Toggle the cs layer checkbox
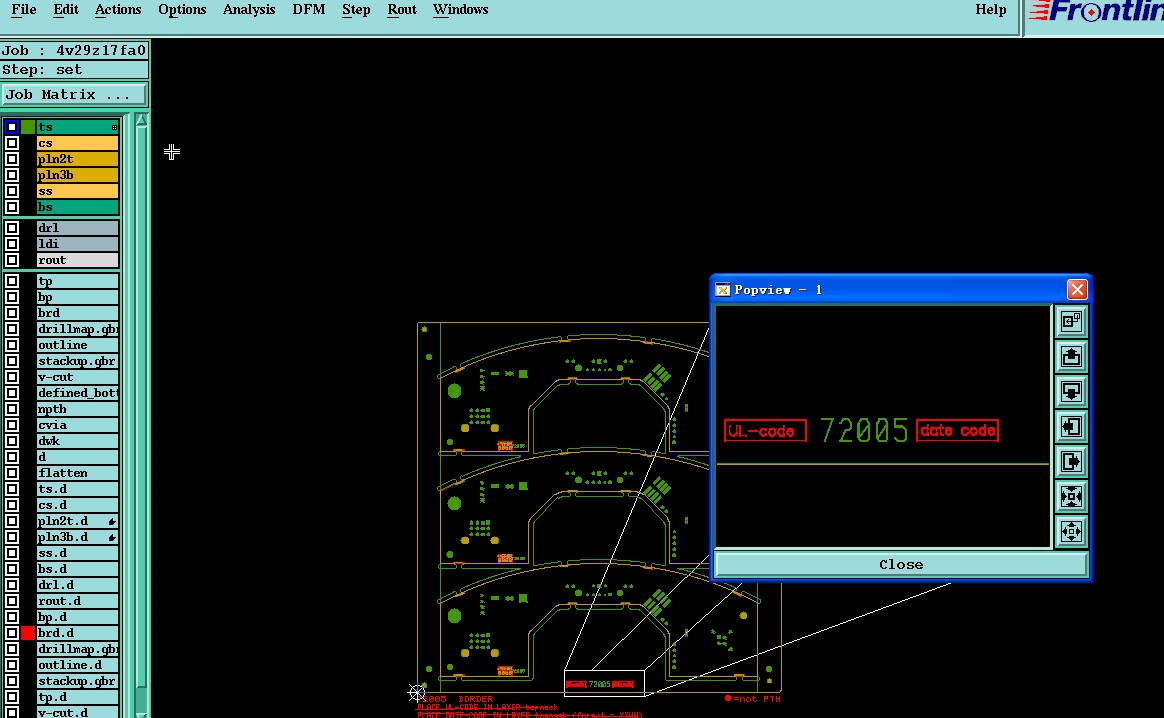 12,143
